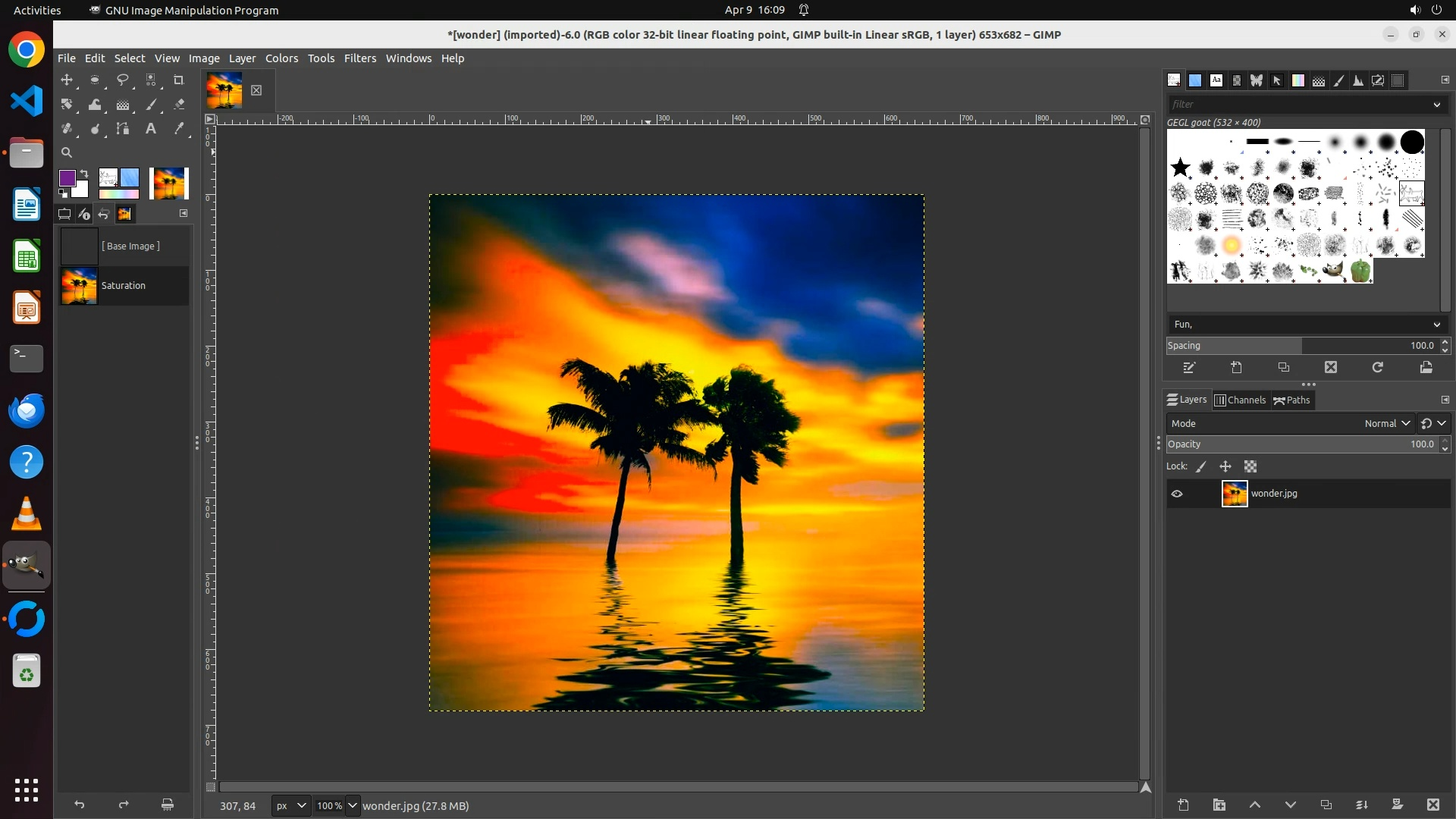This screenshot has height=819, width=1456.
Task: Expand the brush tag 'Fun,' dropdown
Action: (1436, 325)
